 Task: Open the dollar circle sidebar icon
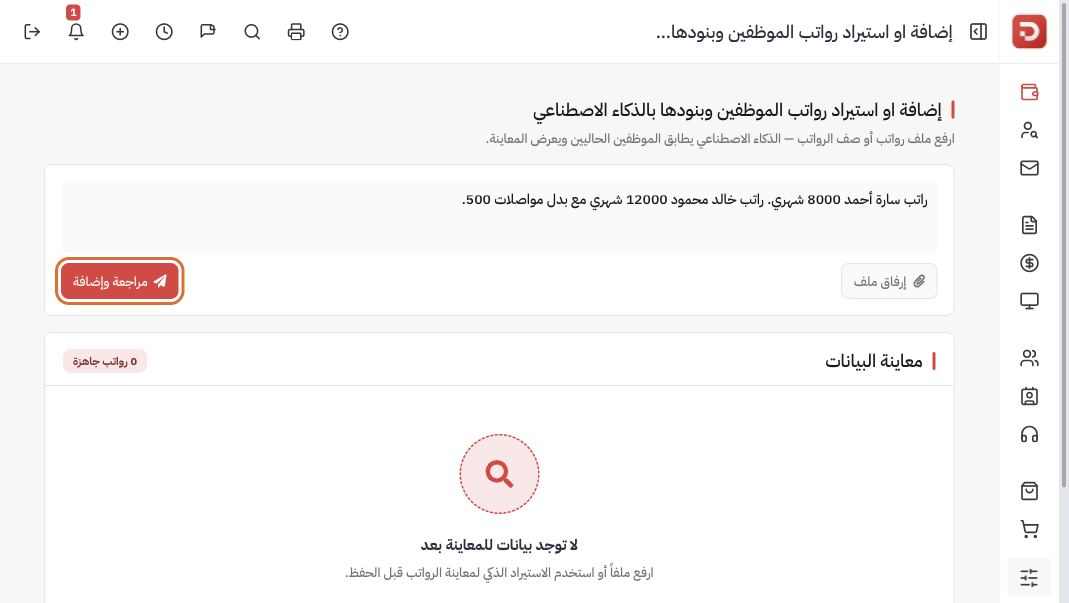1029,263
